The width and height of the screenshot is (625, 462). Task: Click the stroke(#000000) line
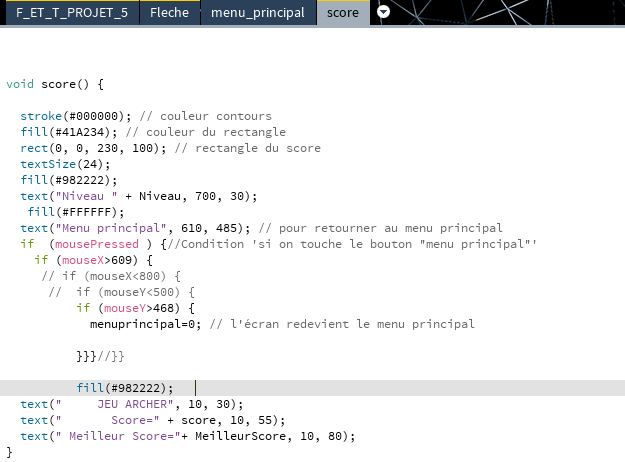point(146,116)
